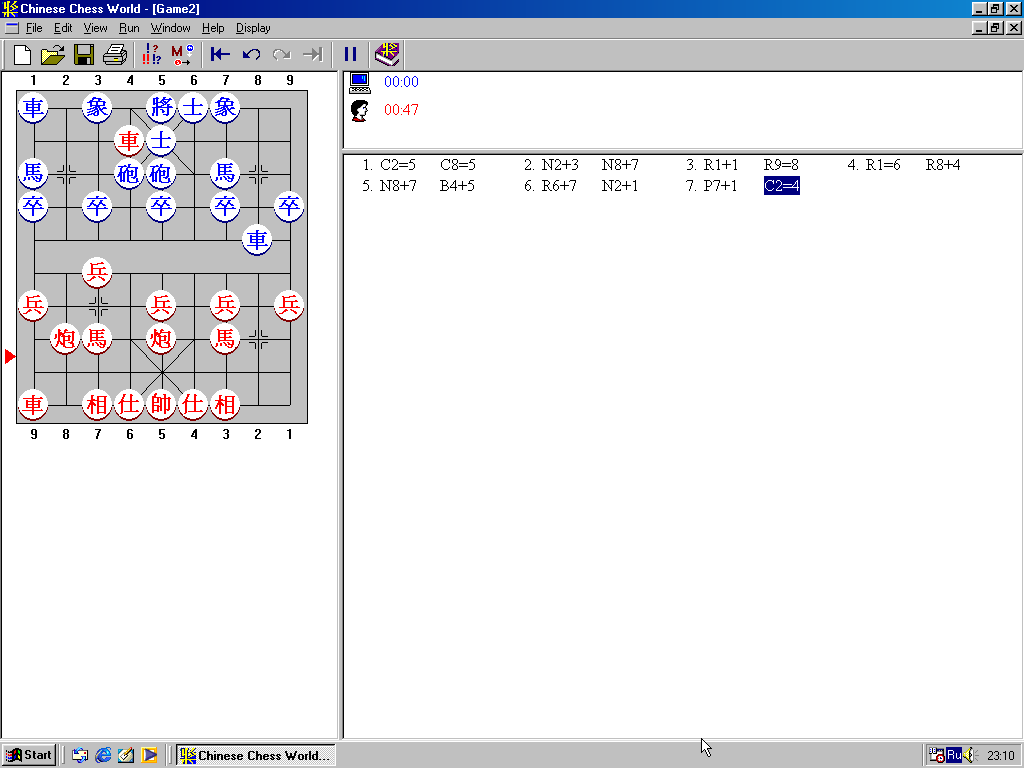Image resolution: width=1024 pixels, height=768 pixels.
Task: Click the volume speaker tray icon
Action: point(968,756)
